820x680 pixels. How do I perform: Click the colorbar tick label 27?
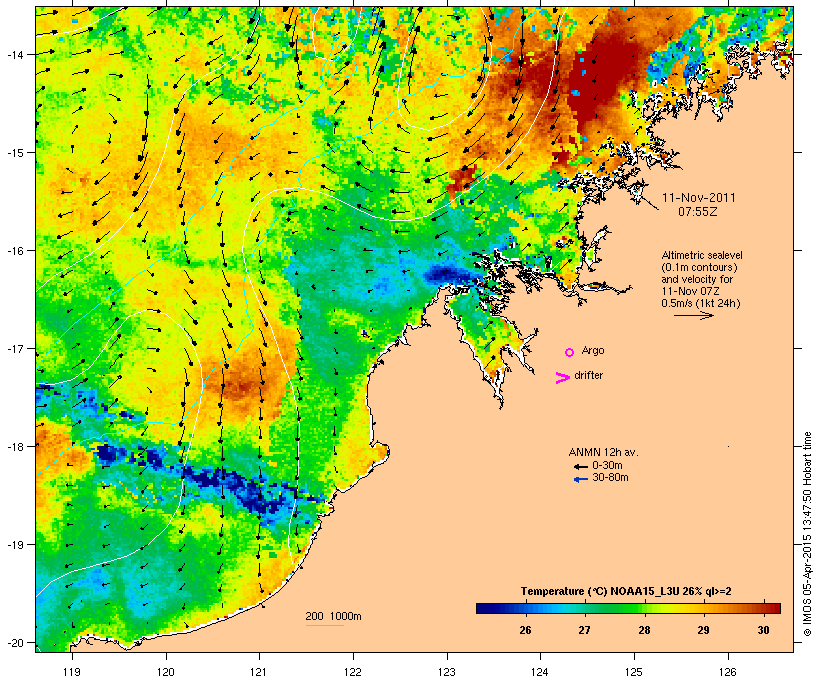click(x=585, y=630)
